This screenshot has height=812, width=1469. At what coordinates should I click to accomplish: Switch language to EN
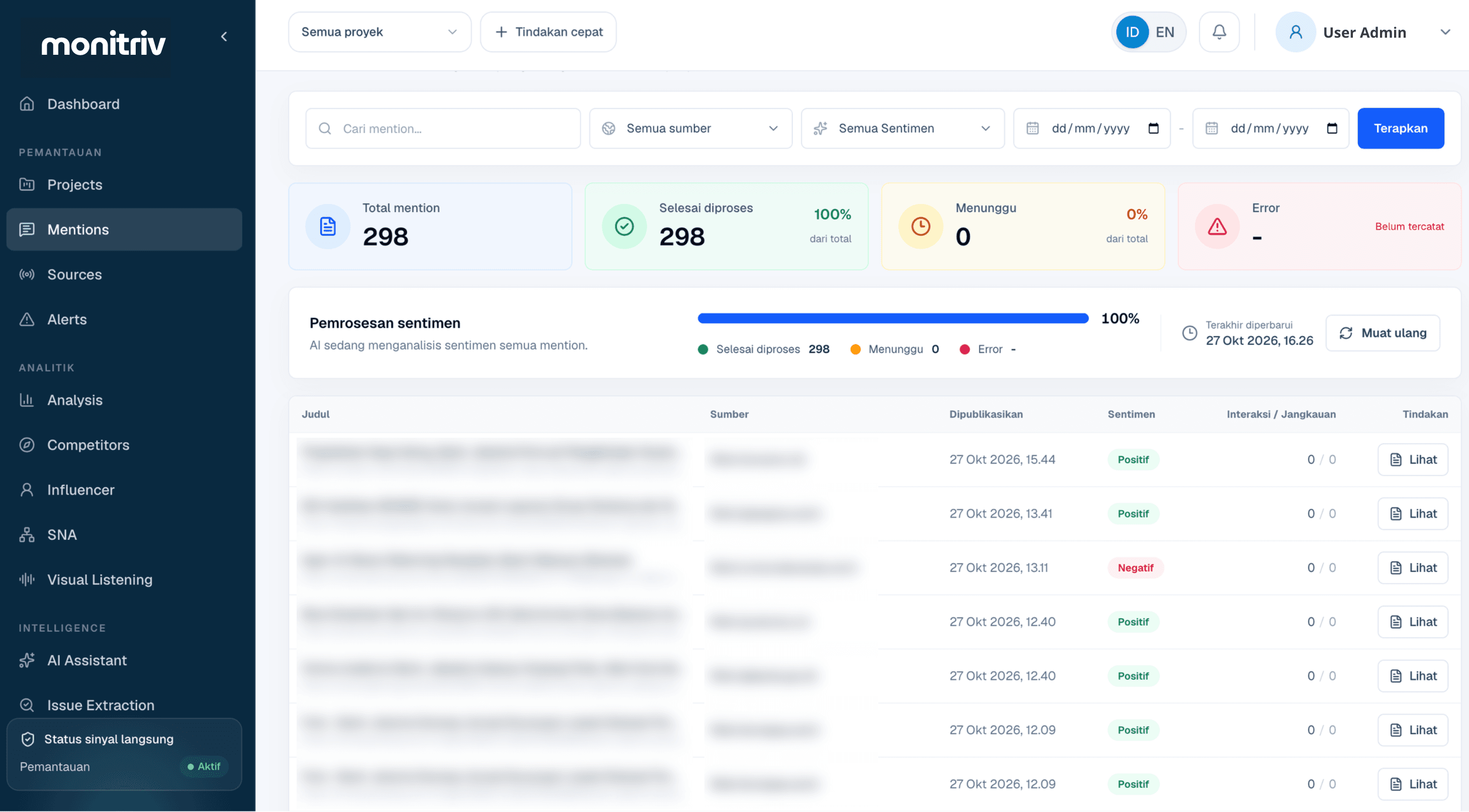pyautogui.click(x=1164, y=32)
